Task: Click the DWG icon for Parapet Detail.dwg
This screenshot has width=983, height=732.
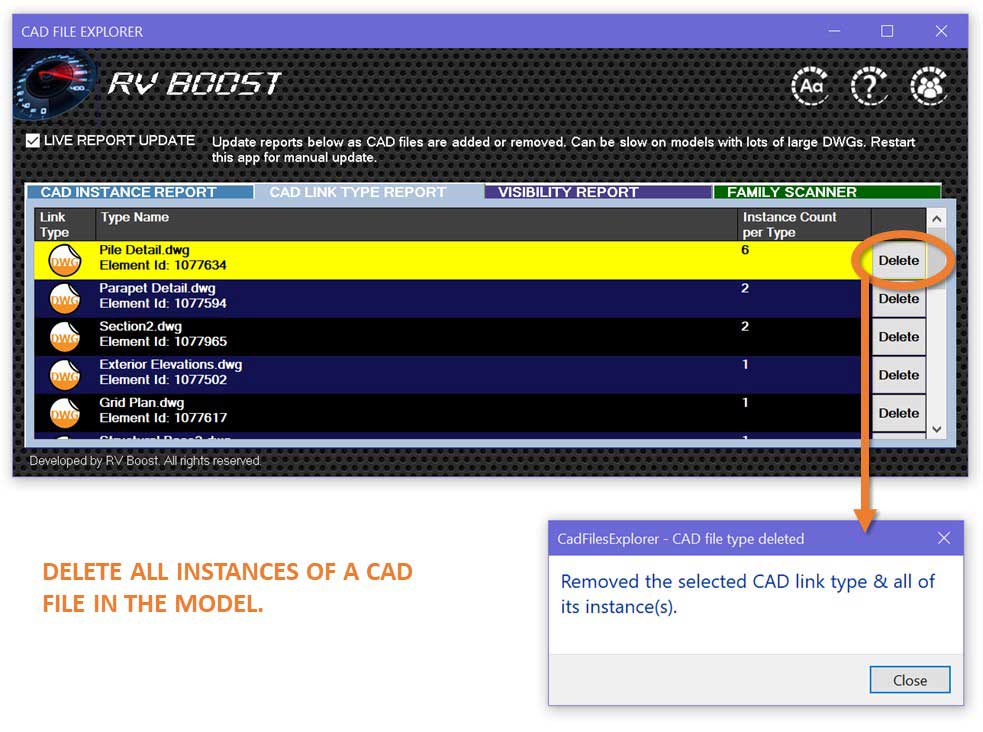Action: pyautogui.click(x=65, y=298)
